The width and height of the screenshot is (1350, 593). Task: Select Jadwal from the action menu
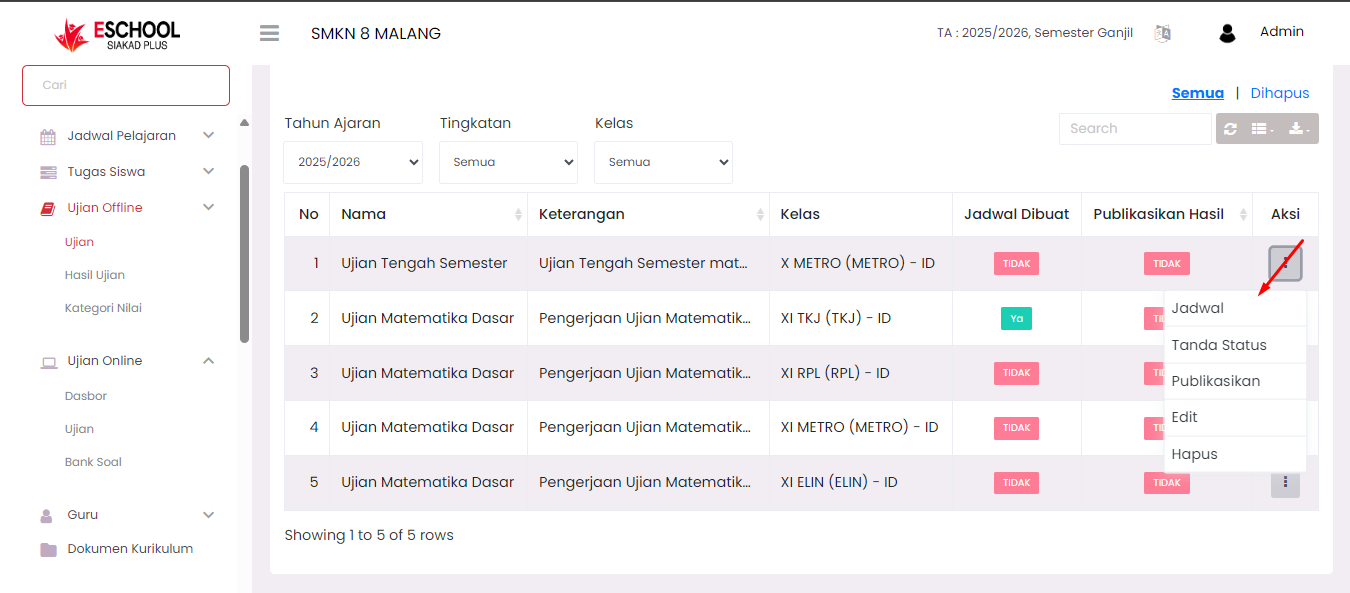1198,309
